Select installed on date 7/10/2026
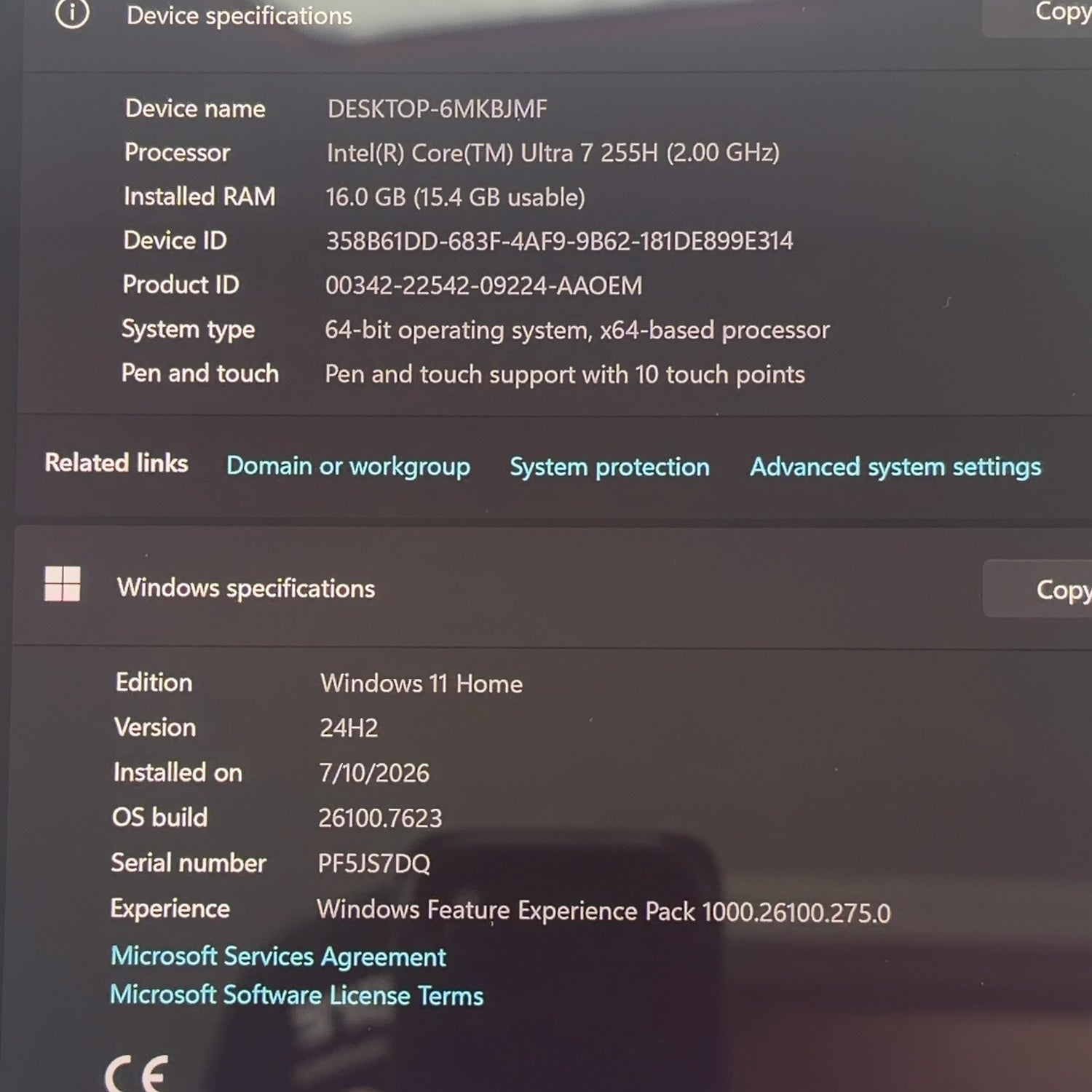 tap(374, 772)
